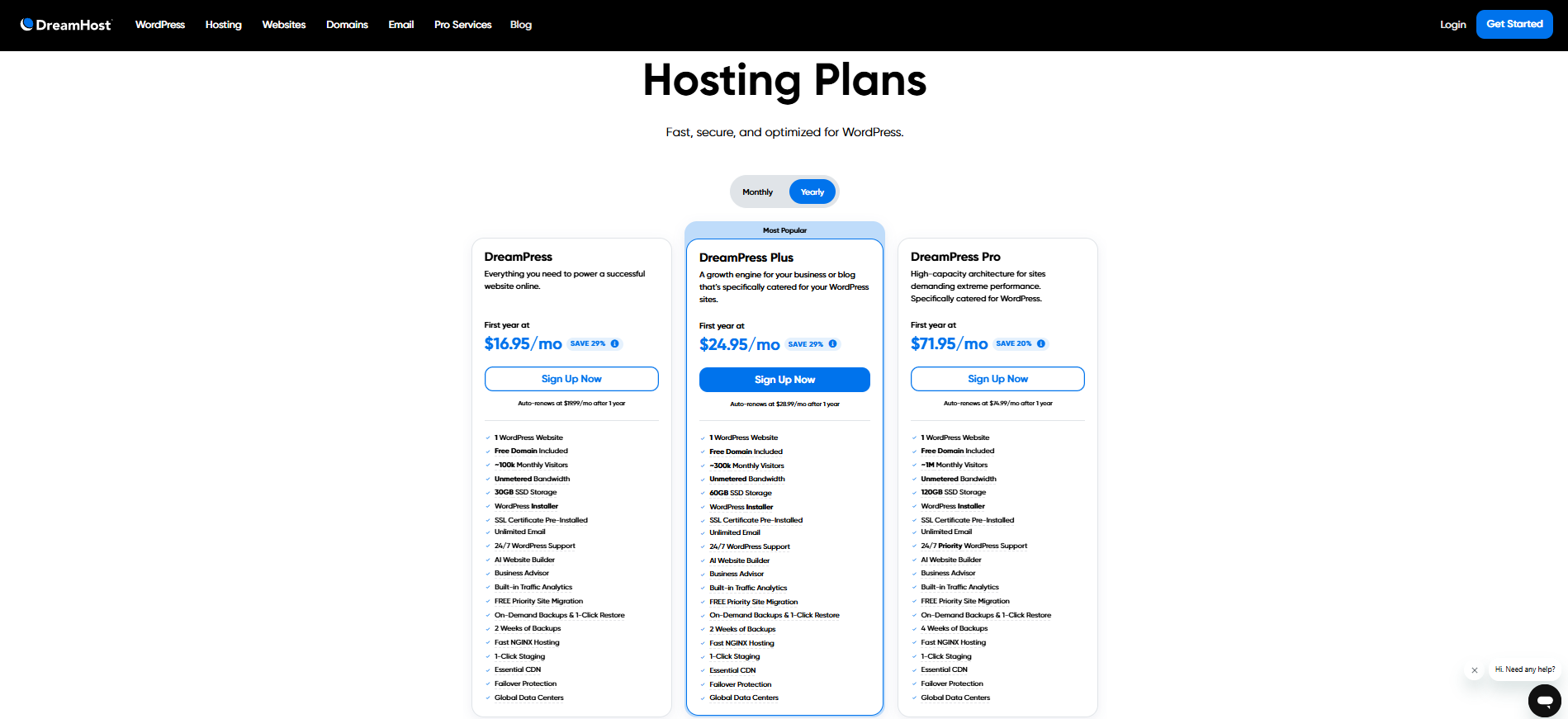Switch billing to Monthly
This screenshot has width=1568, height=719.
(x=757, y=192)
